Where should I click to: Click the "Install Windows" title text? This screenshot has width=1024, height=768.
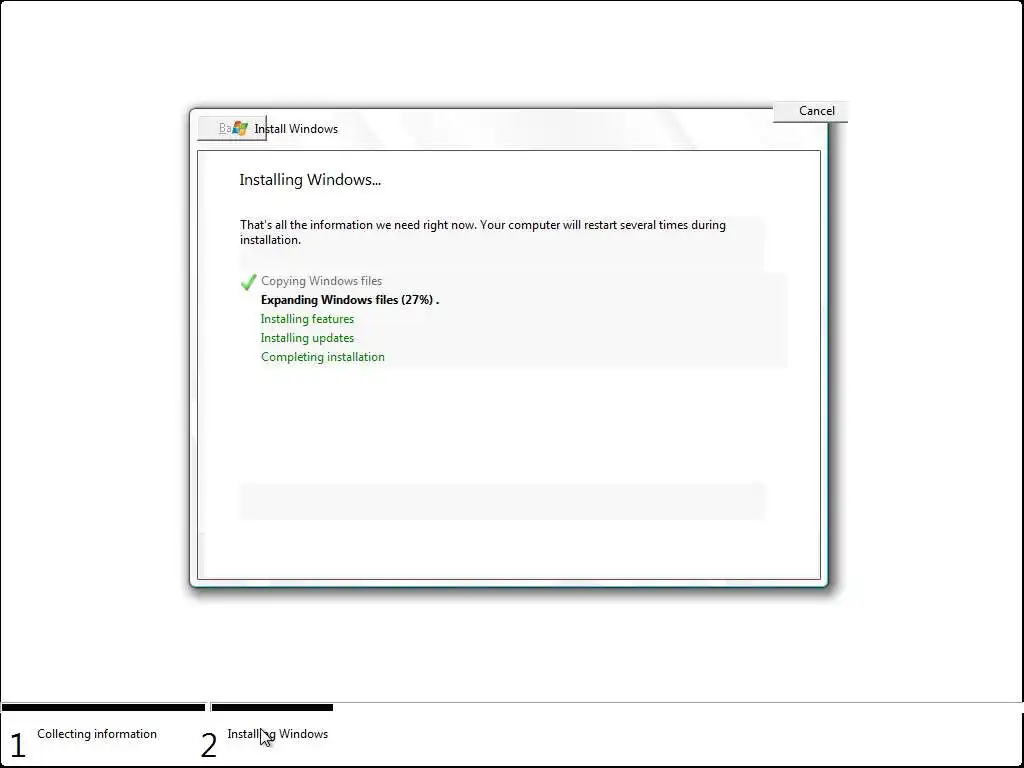296,129
